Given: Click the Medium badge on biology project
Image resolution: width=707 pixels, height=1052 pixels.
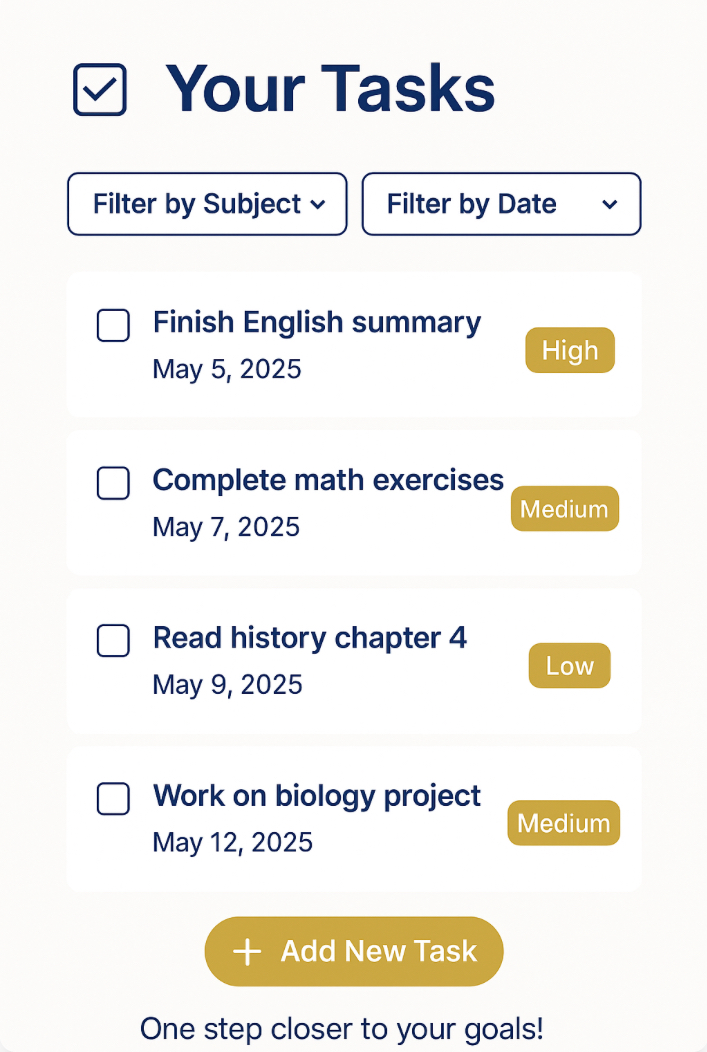Looking at the screenshot, I should (564, 823).
